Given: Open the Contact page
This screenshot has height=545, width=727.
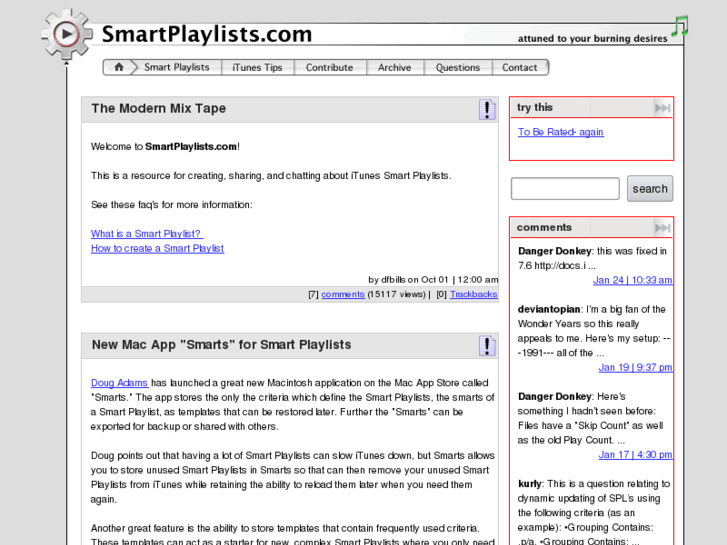Looking at the screenshot, I should click(520, 67).
